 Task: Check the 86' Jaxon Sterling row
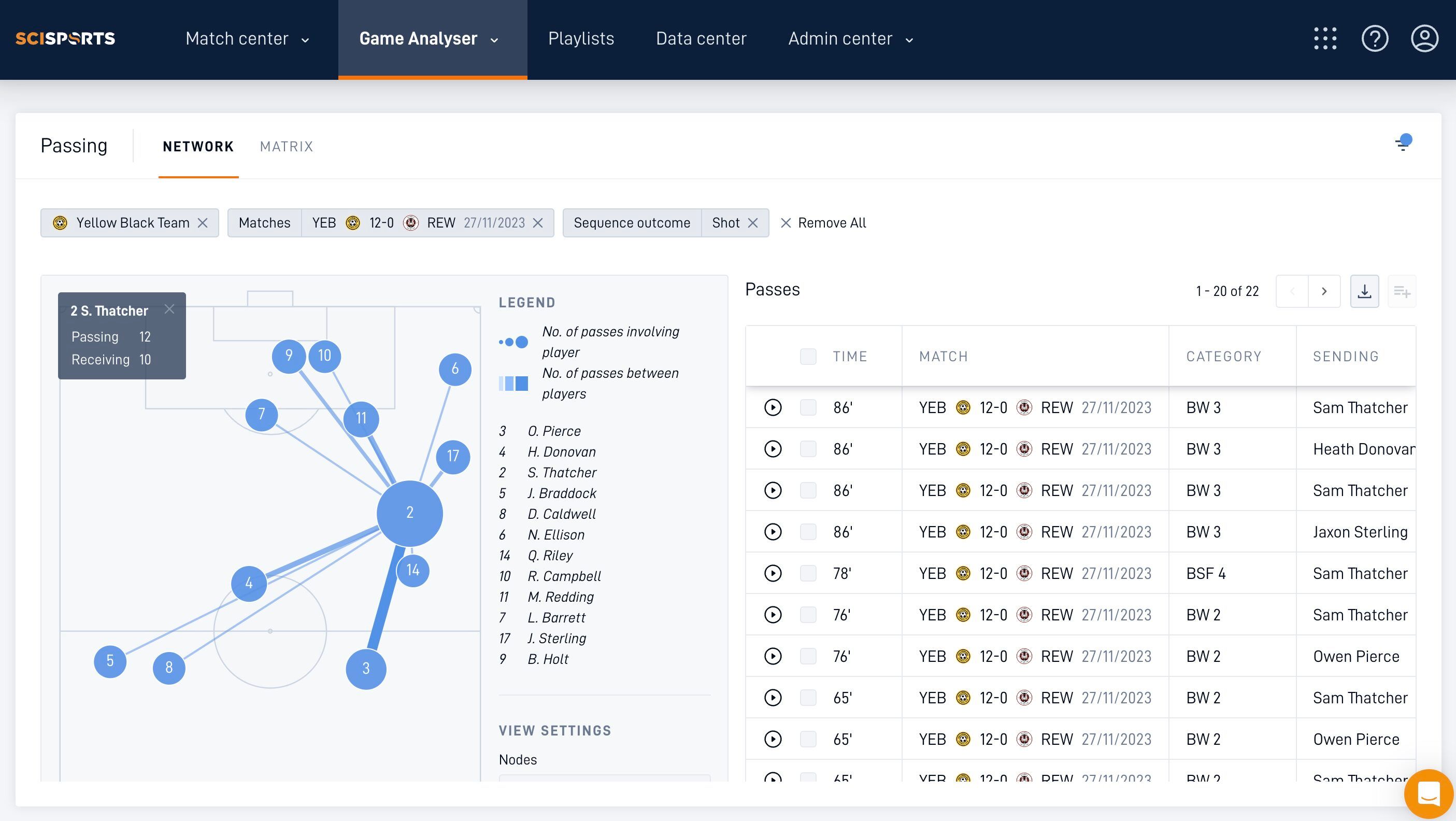(808, 531)
